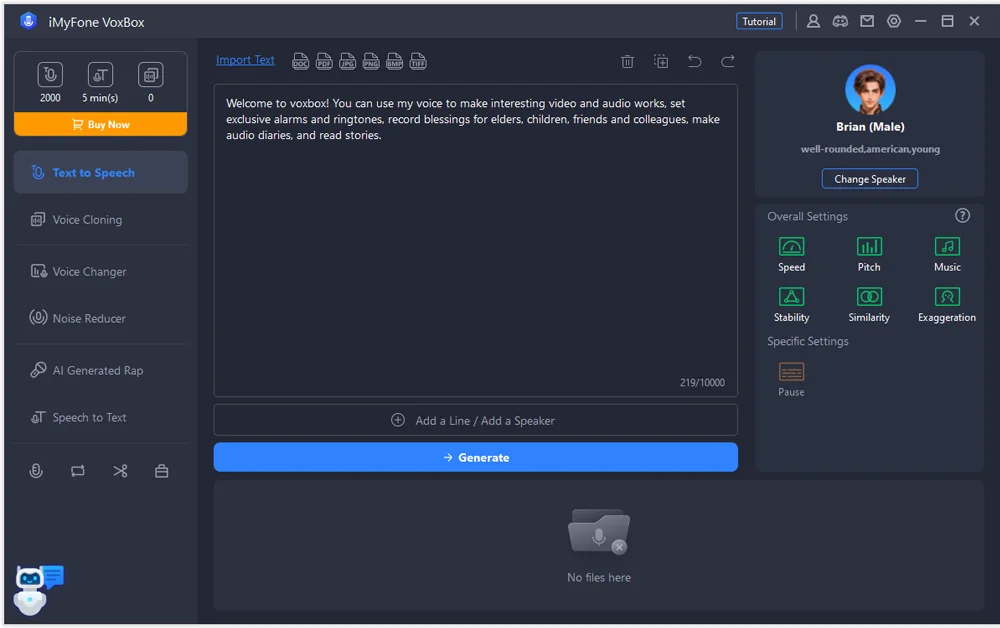Open the scissors cut tool in the sidebar
1000x628 pixels.
120,471
